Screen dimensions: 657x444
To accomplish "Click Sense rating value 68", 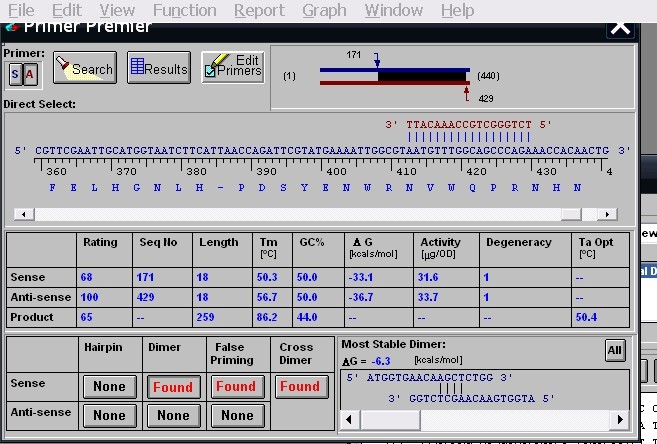I will [87, 277].
